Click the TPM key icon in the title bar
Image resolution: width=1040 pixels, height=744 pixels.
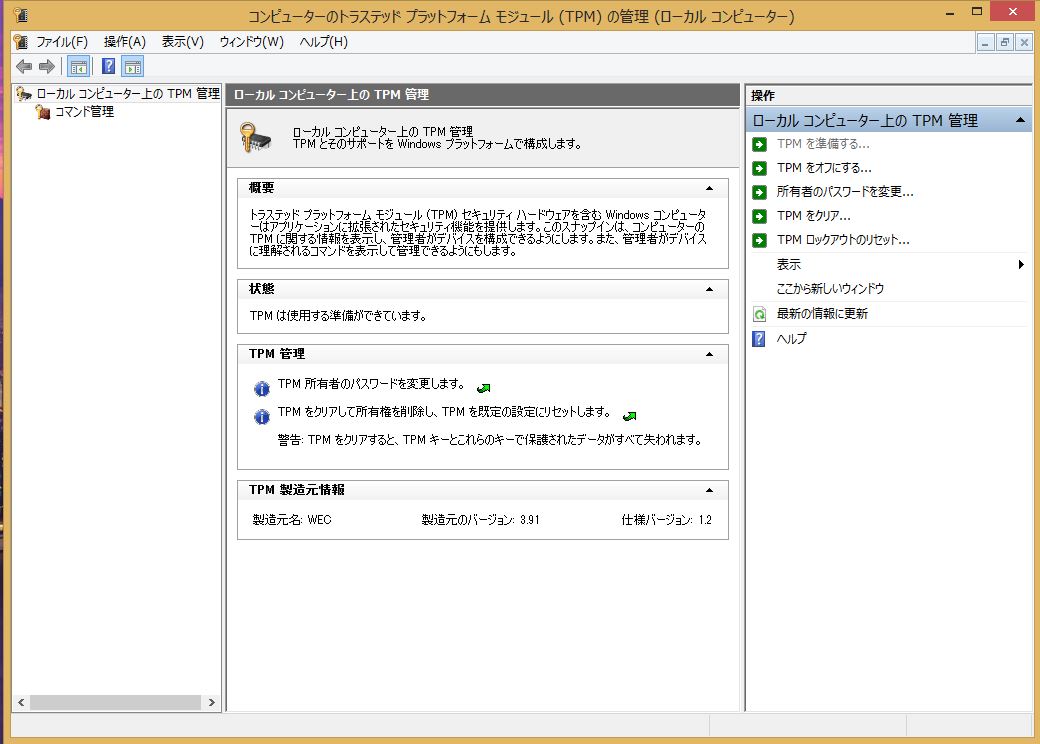point(21,15)
